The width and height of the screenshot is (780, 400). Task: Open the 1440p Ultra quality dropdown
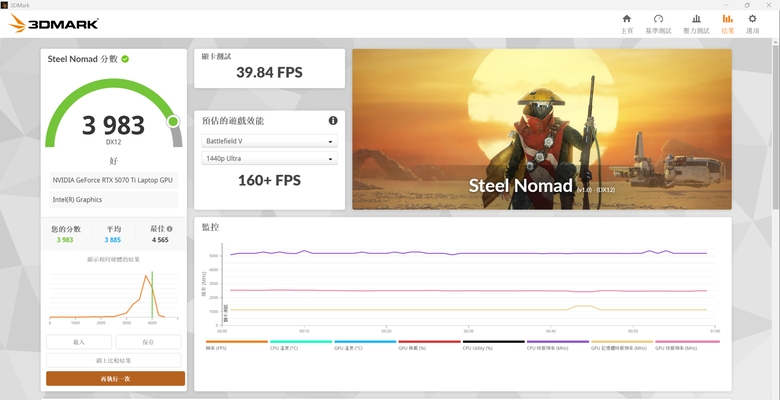[269, 159]
